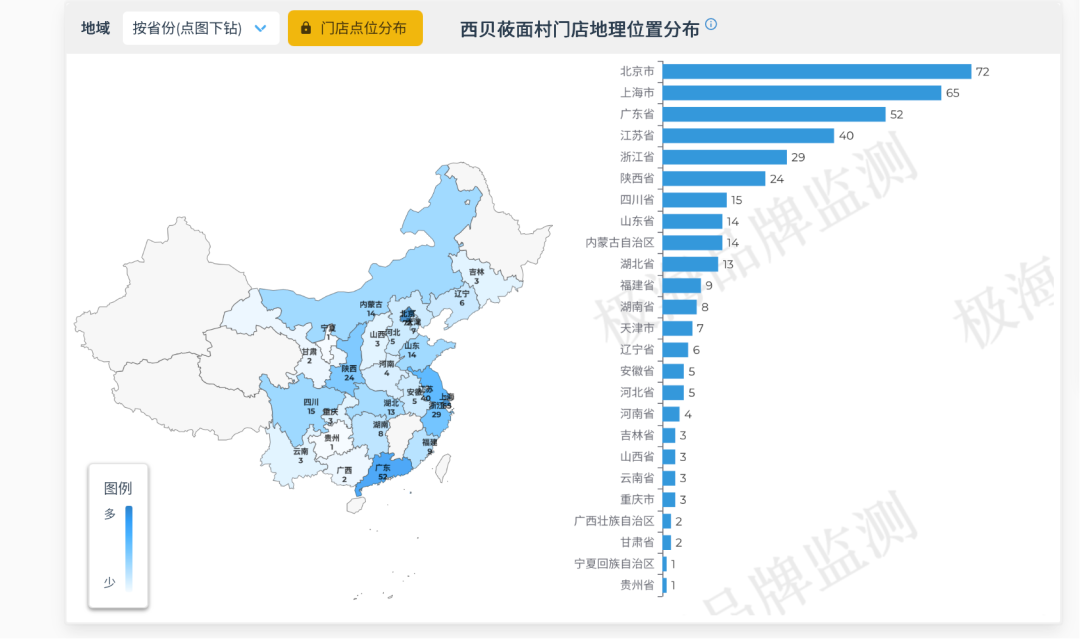Click the 吉林省 axis label
This screenshot has width=1080, height=639.
click(637, 435)
